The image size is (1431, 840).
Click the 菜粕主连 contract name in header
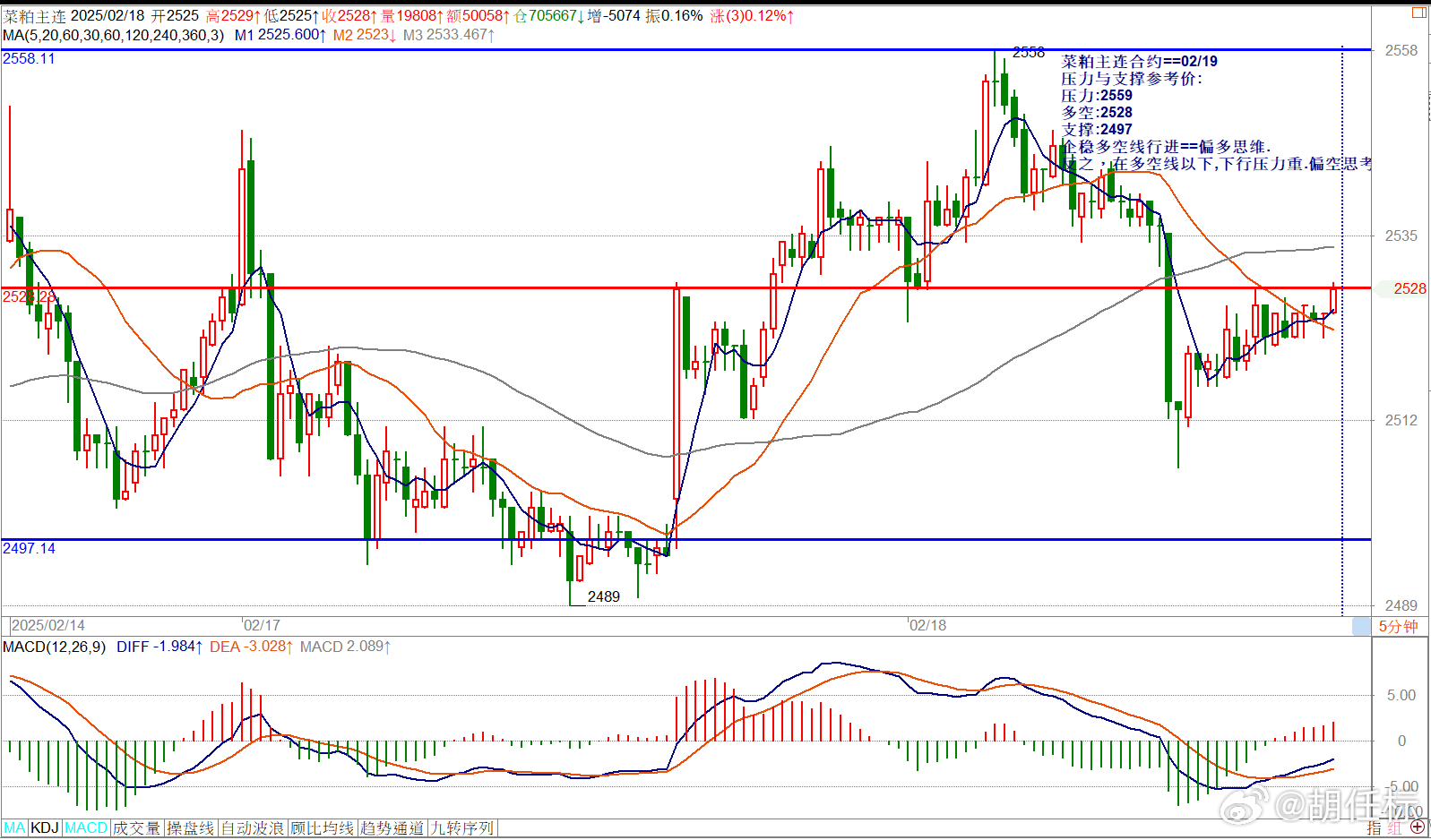(x=34, y=16)
